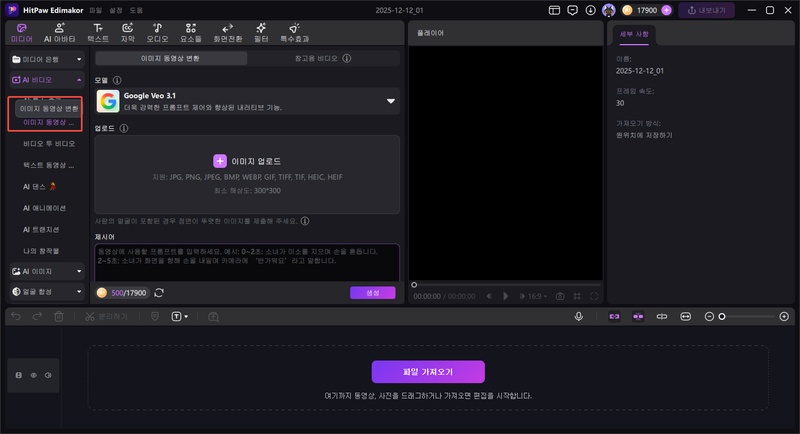The width and height of the screenshot is (800, 434).
Task: Open the 화면전환 transitions tool
Action: pos(228,33)
